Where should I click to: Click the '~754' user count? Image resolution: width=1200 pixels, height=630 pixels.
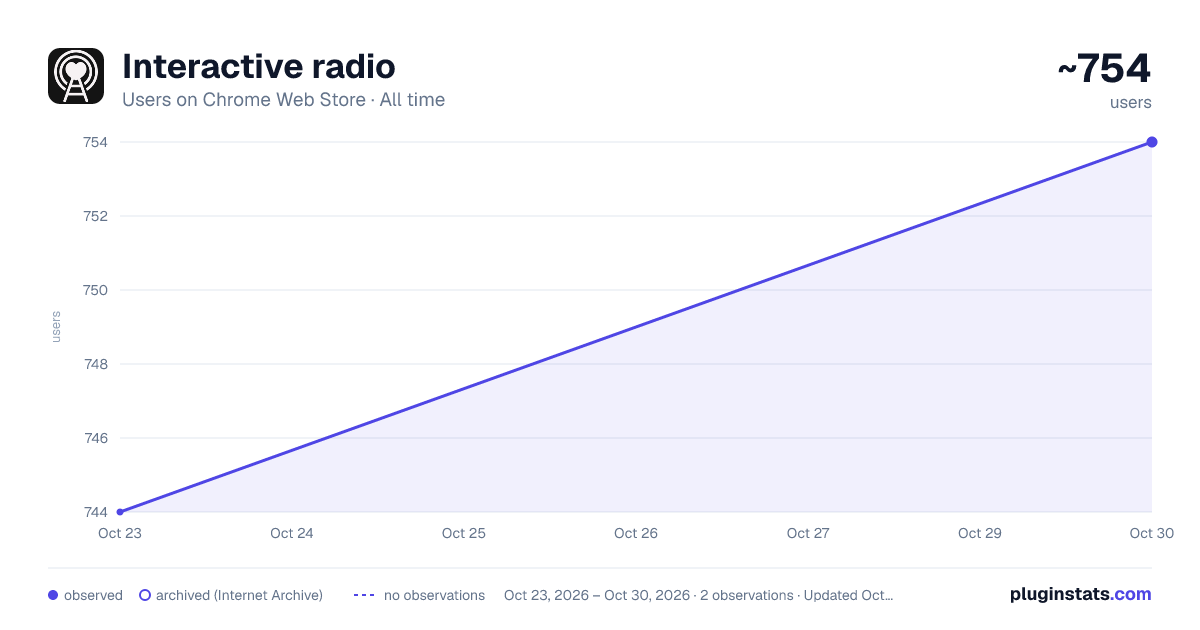pos(1104,69)
